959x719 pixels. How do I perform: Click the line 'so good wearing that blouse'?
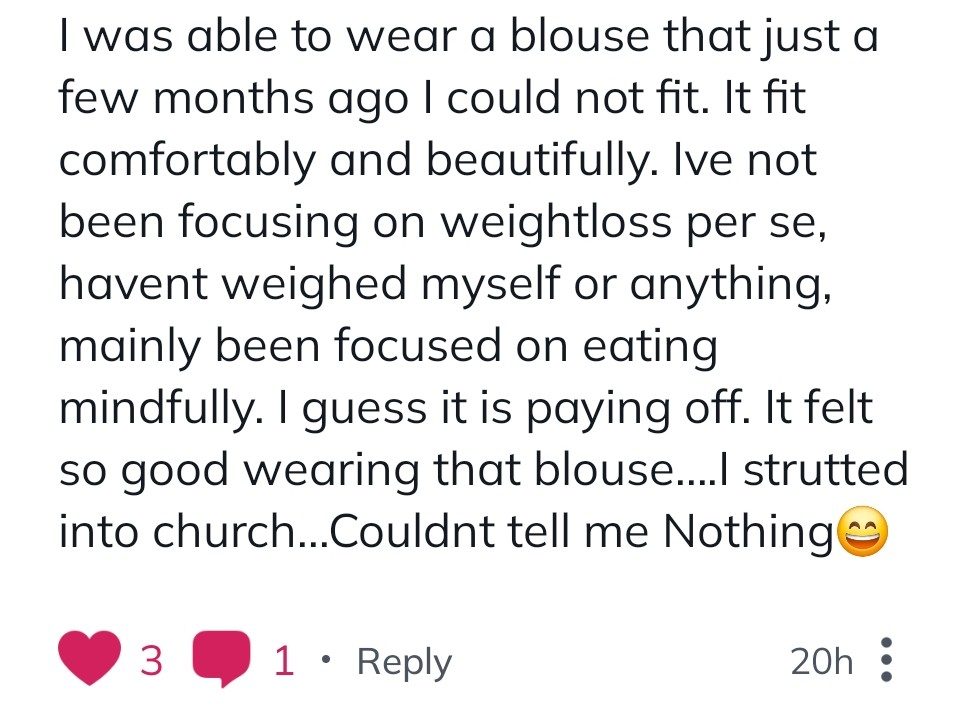[x=484, y=470]
